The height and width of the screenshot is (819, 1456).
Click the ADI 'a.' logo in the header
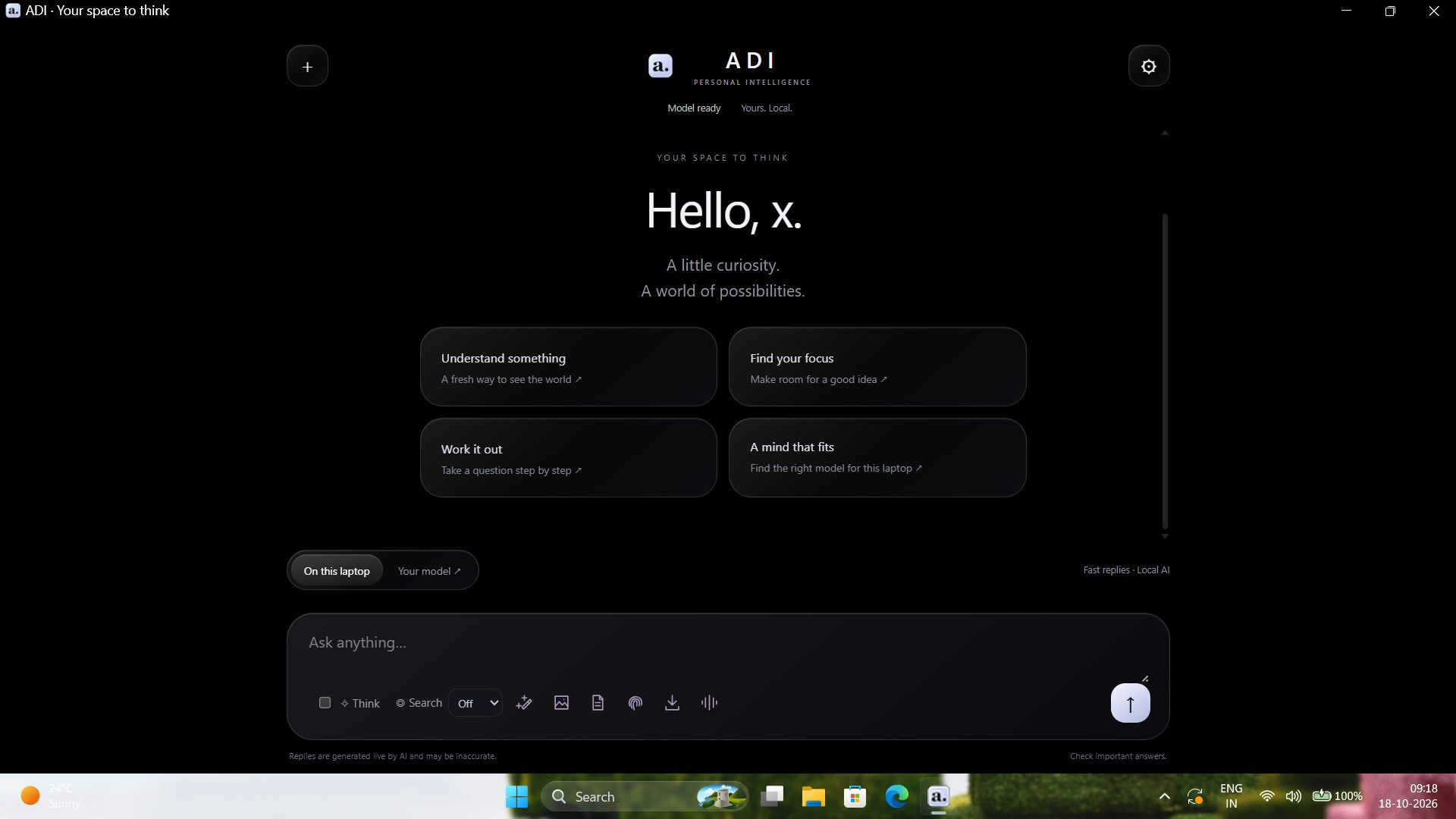pyautogui.click(x=661, y=66)
